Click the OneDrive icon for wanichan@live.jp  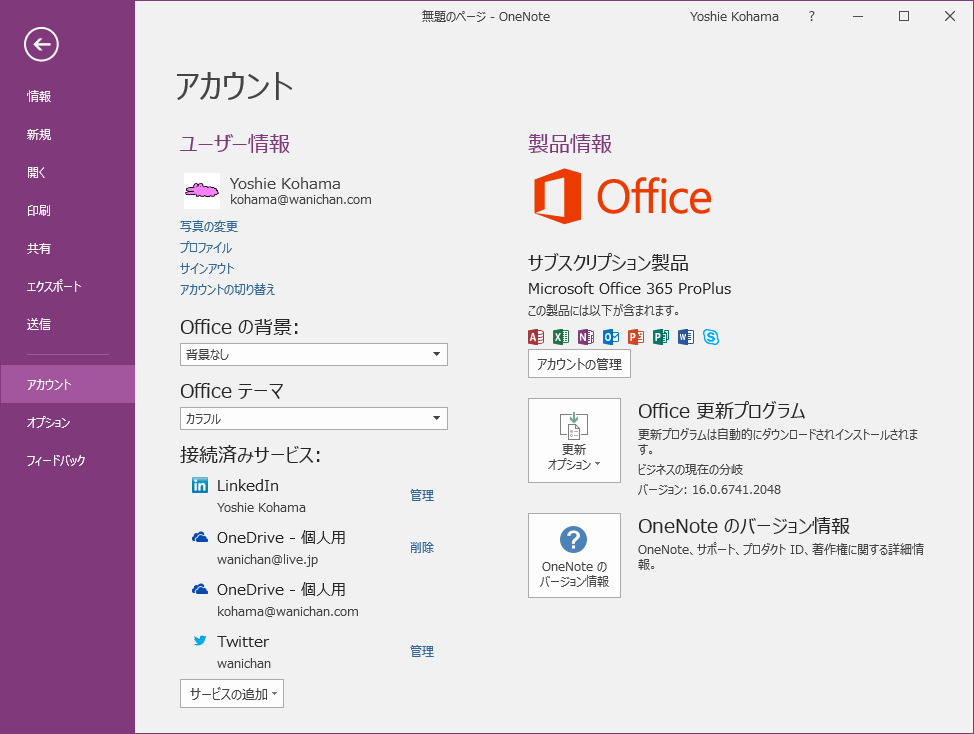200,537
